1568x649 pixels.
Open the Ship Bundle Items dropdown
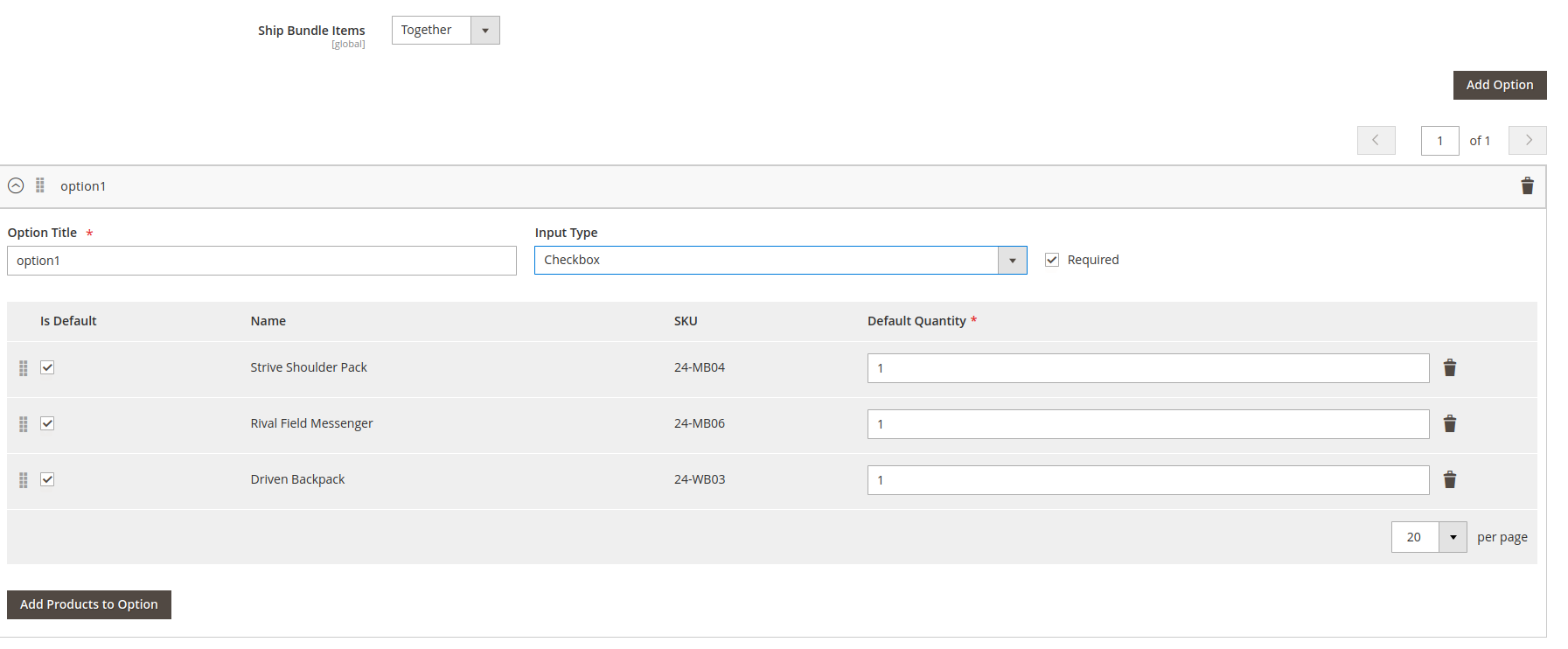(x=445, y=31)
